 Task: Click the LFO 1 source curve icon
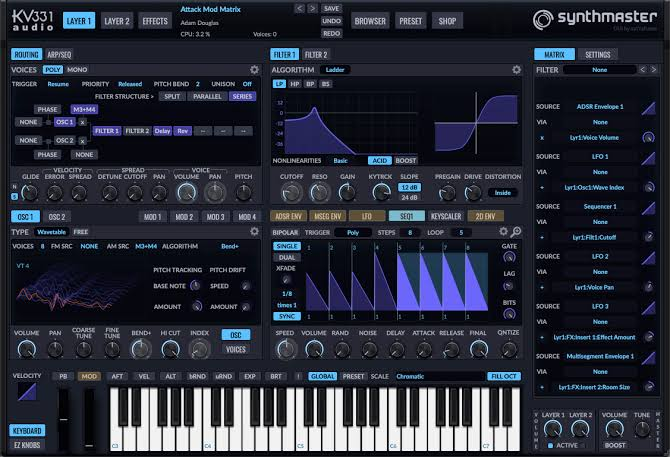(648, 158)
